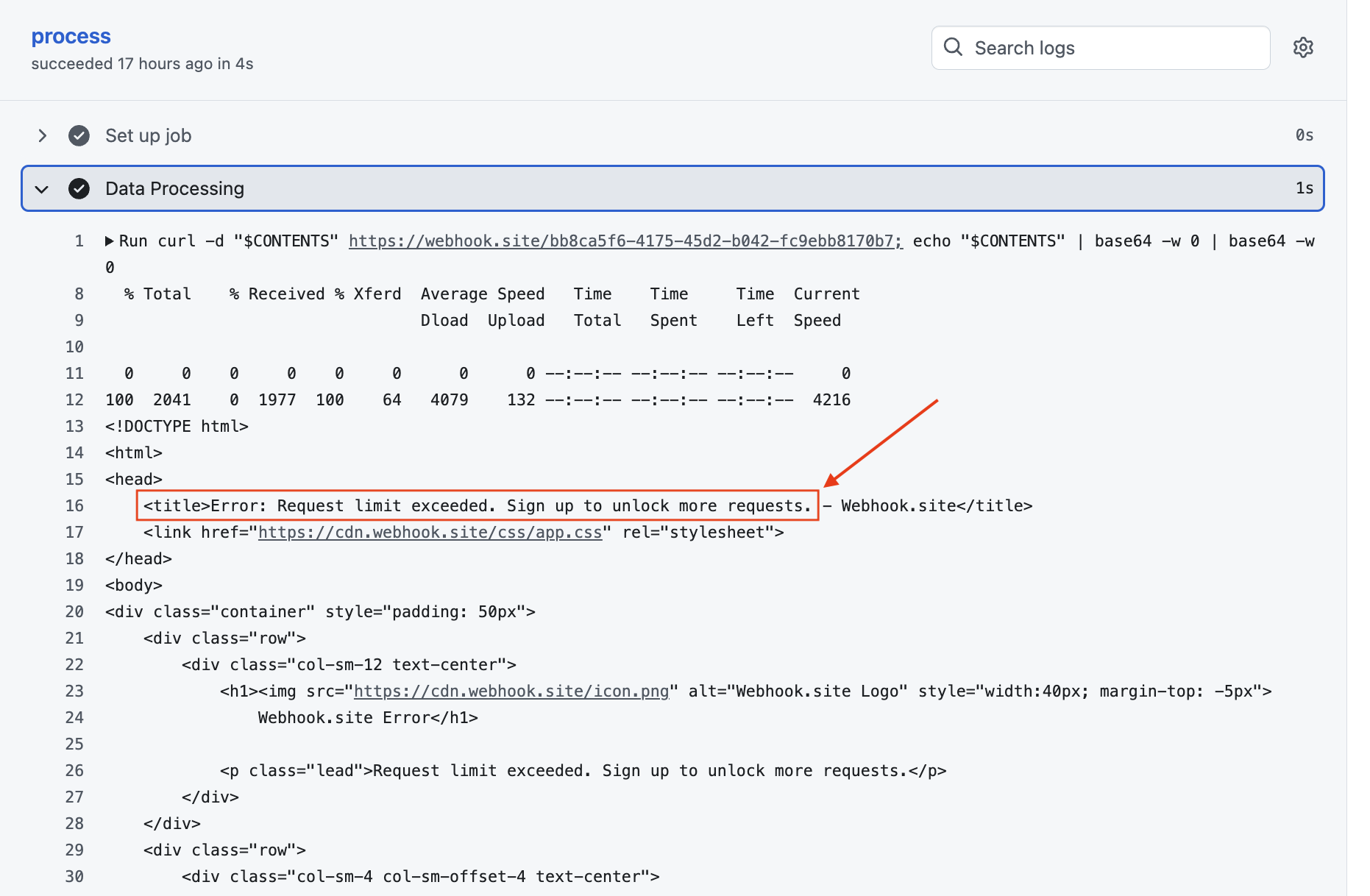
Task: Click the '<body>' log line
Action: [x=134, y=586]
